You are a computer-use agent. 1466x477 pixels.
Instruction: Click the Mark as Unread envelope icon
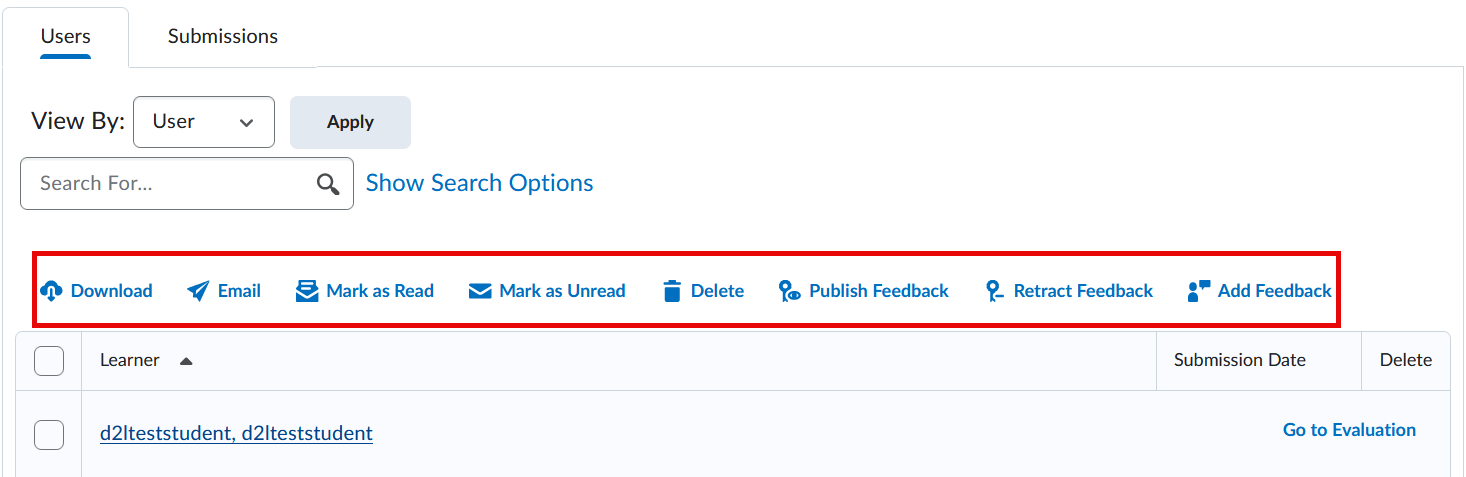click(x=480, y=291)
